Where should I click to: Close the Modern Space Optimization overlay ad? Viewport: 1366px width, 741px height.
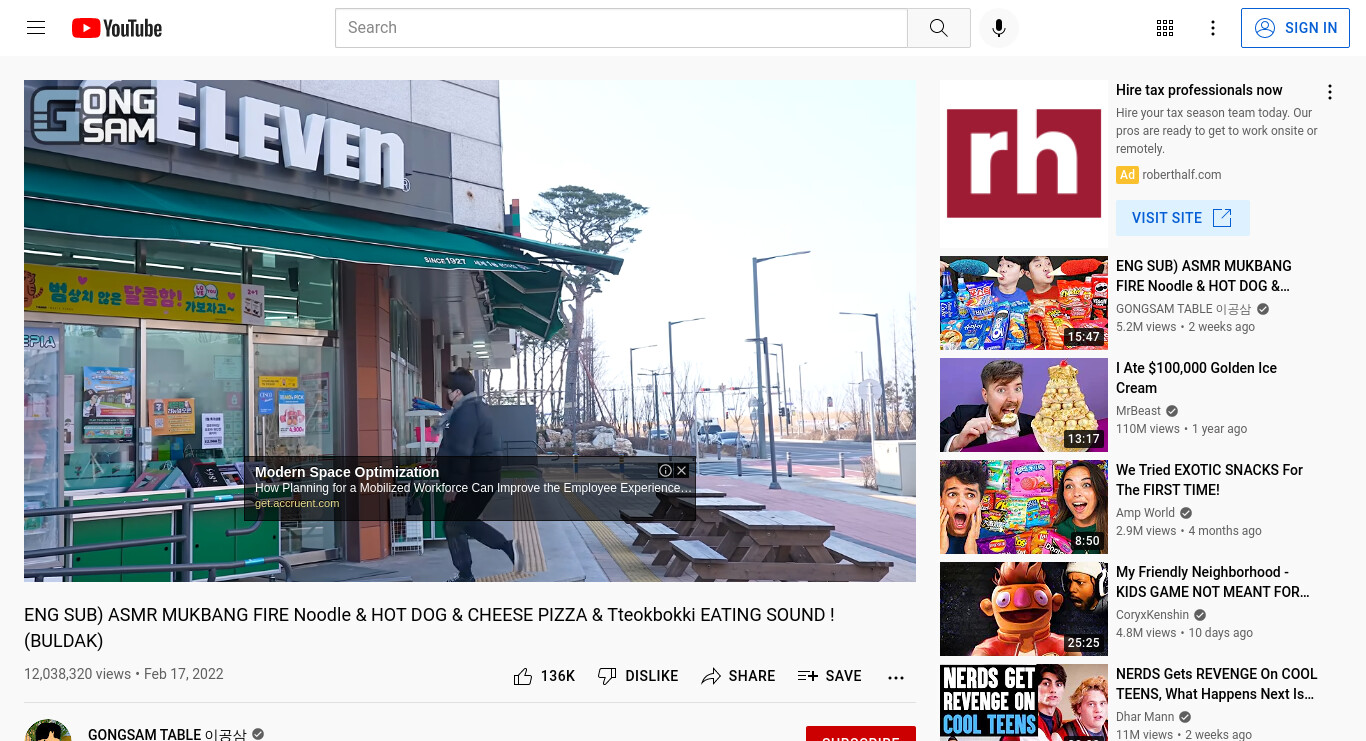[x=682, y=470]
